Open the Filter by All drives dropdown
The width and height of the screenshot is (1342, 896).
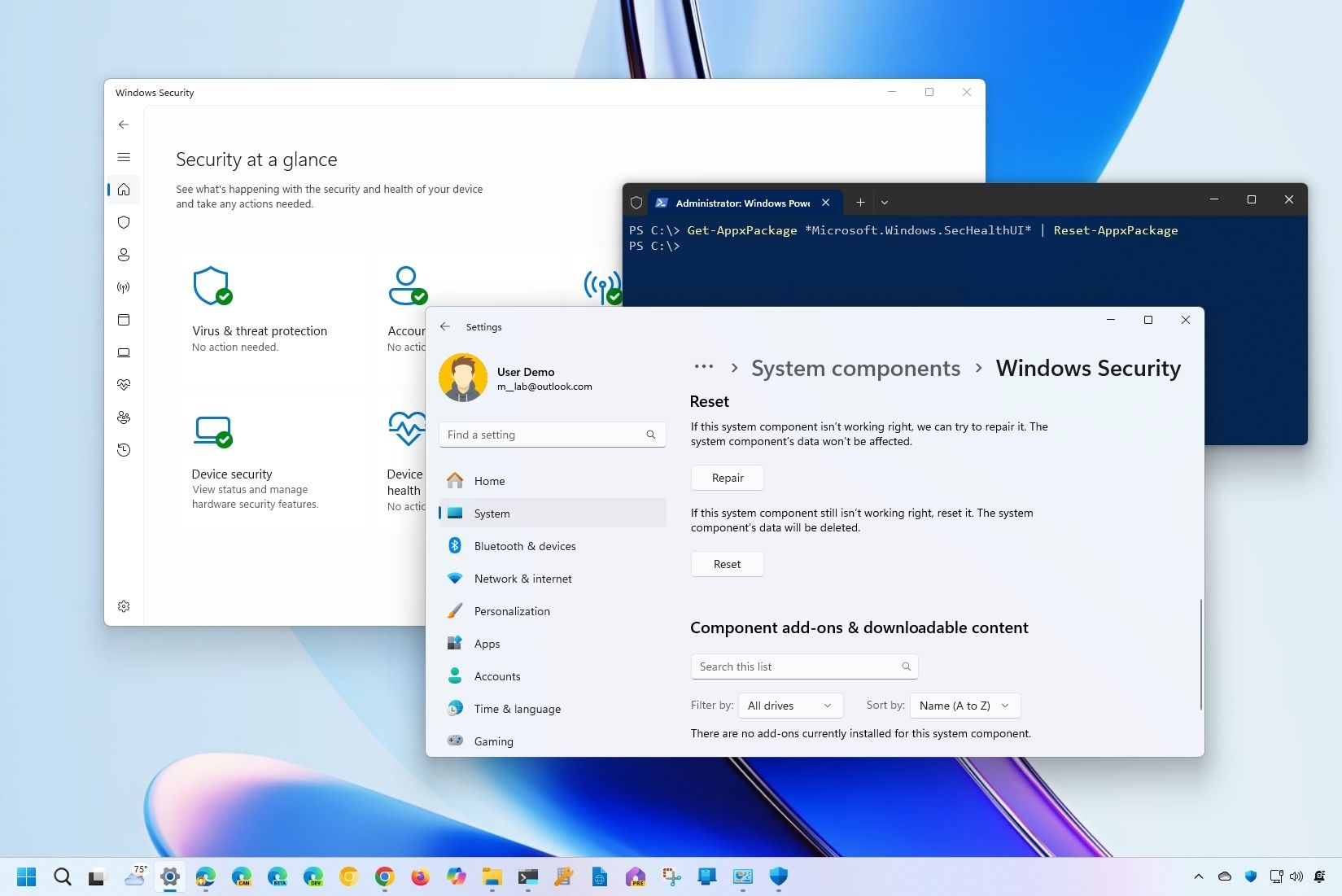click(789, 706)
